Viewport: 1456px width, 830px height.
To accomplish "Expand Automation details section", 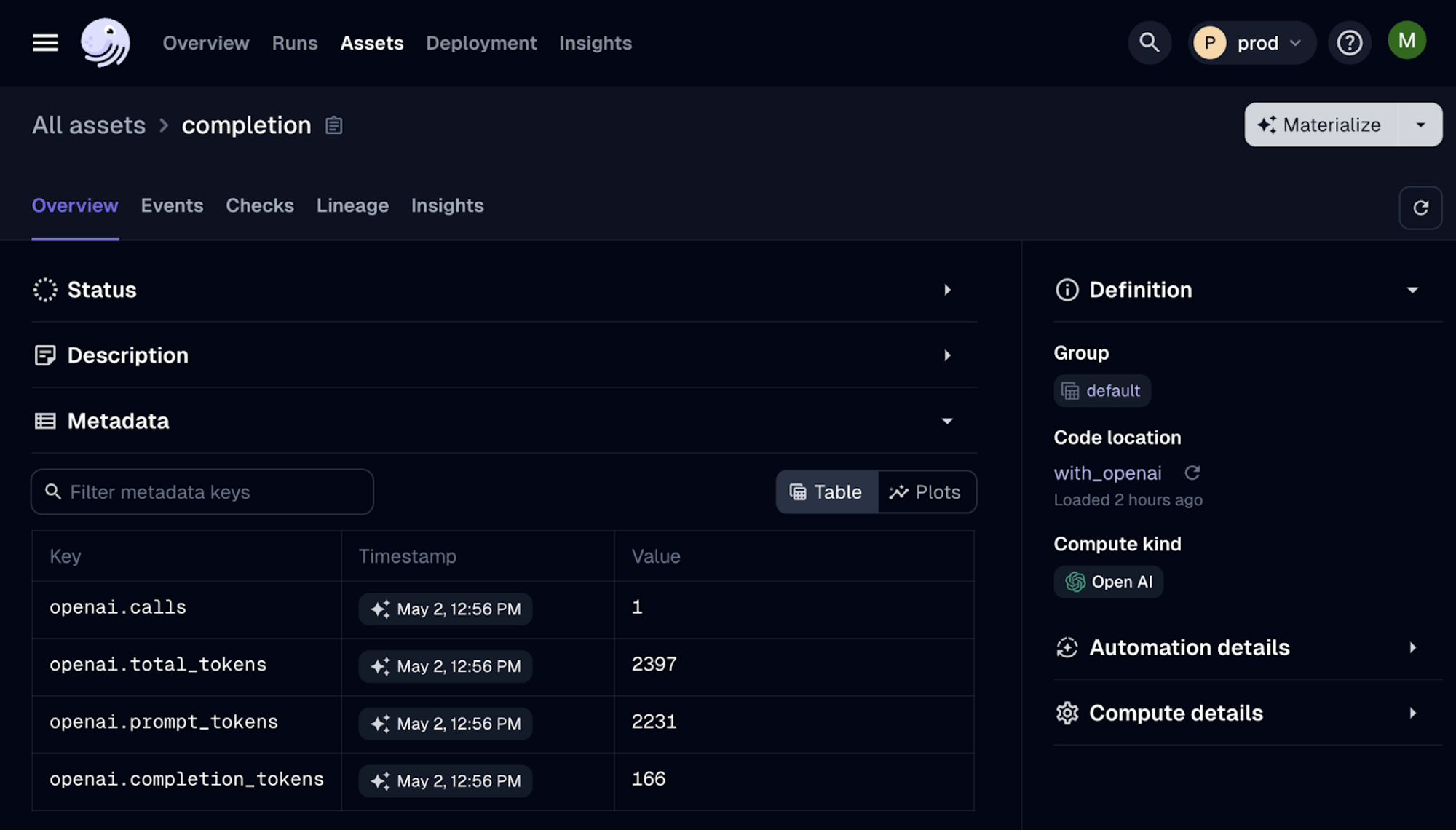I will pyautogui.click(x=1412, y=647).
